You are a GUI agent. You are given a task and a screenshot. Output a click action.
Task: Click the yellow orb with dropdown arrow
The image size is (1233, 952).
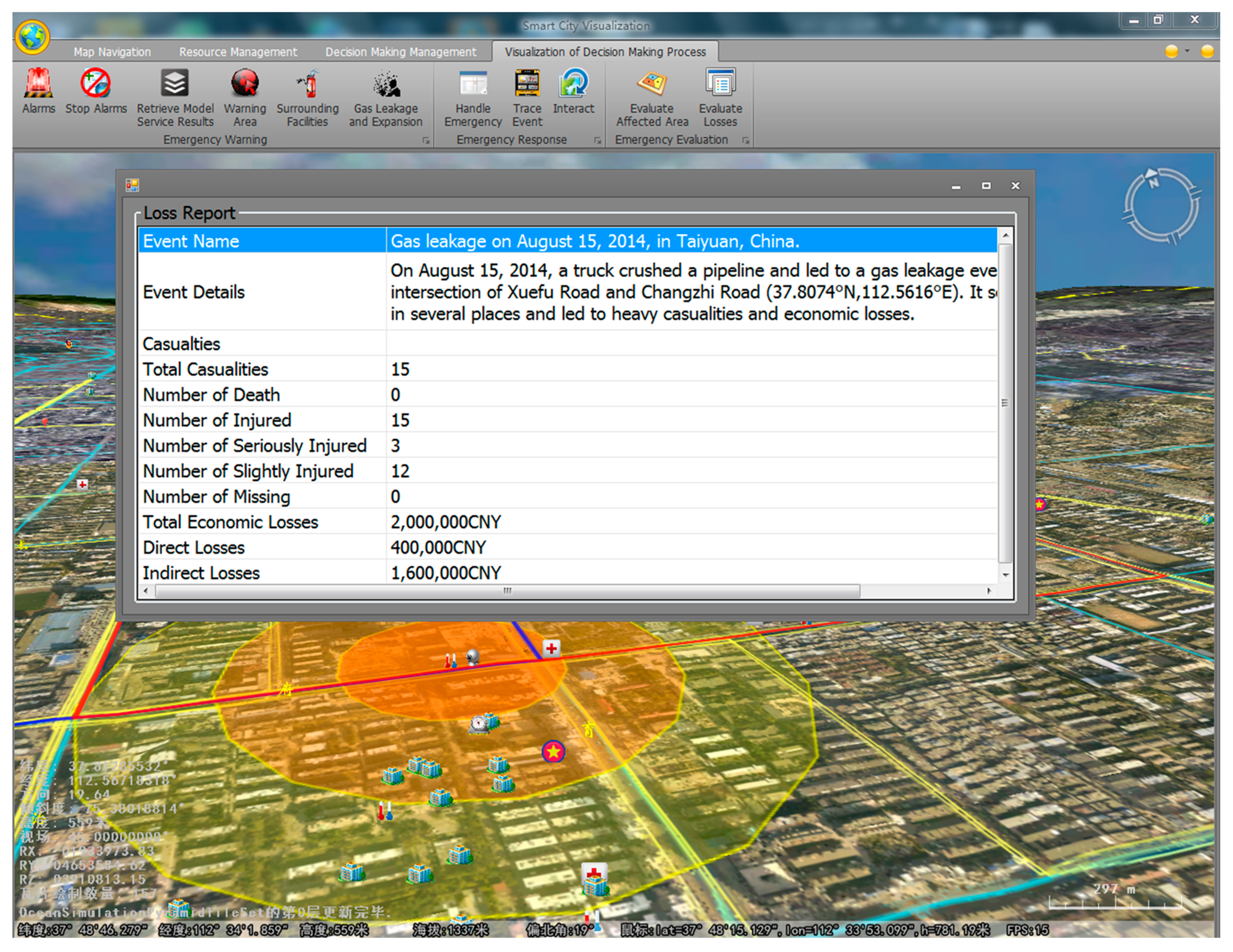point(1172,51)
